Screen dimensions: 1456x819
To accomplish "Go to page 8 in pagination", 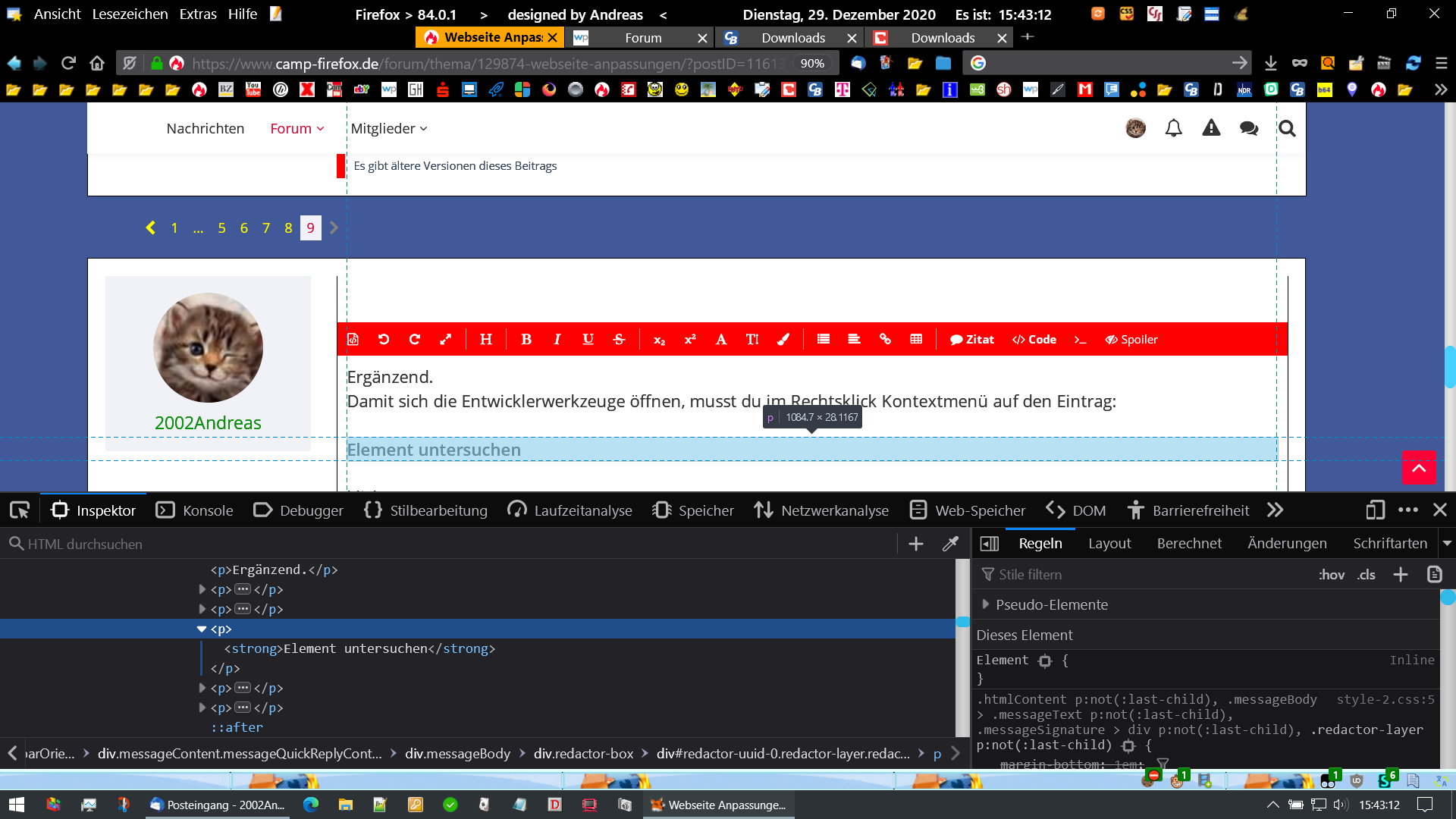I will (288, 227).
